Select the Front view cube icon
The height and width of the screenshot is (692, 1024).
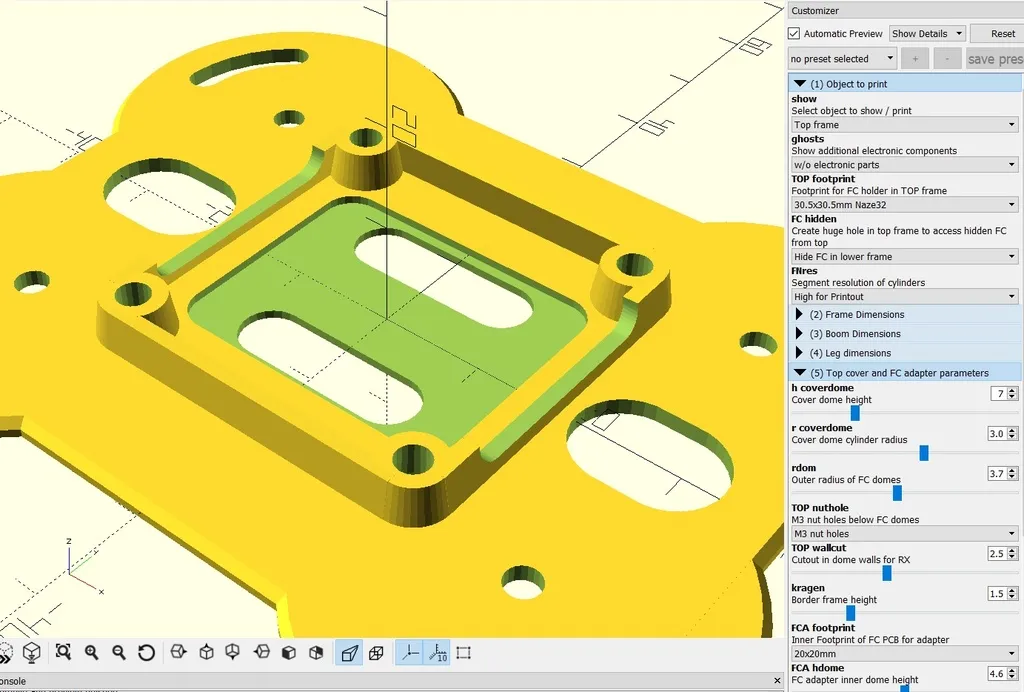coord(289,653)
